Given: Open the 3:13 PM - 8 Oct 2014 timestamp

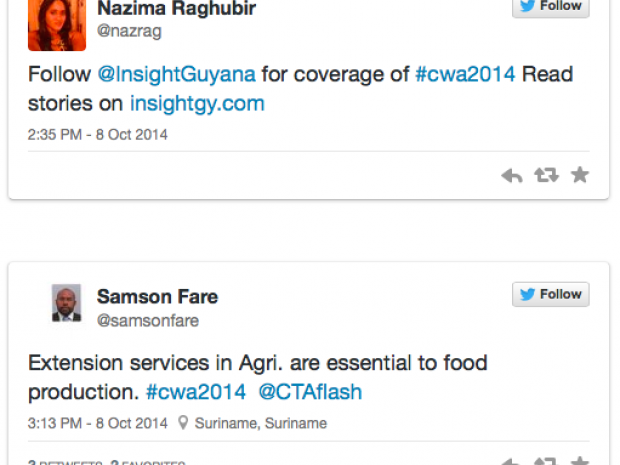Looking at the screenshot, I should pos(98,423).
